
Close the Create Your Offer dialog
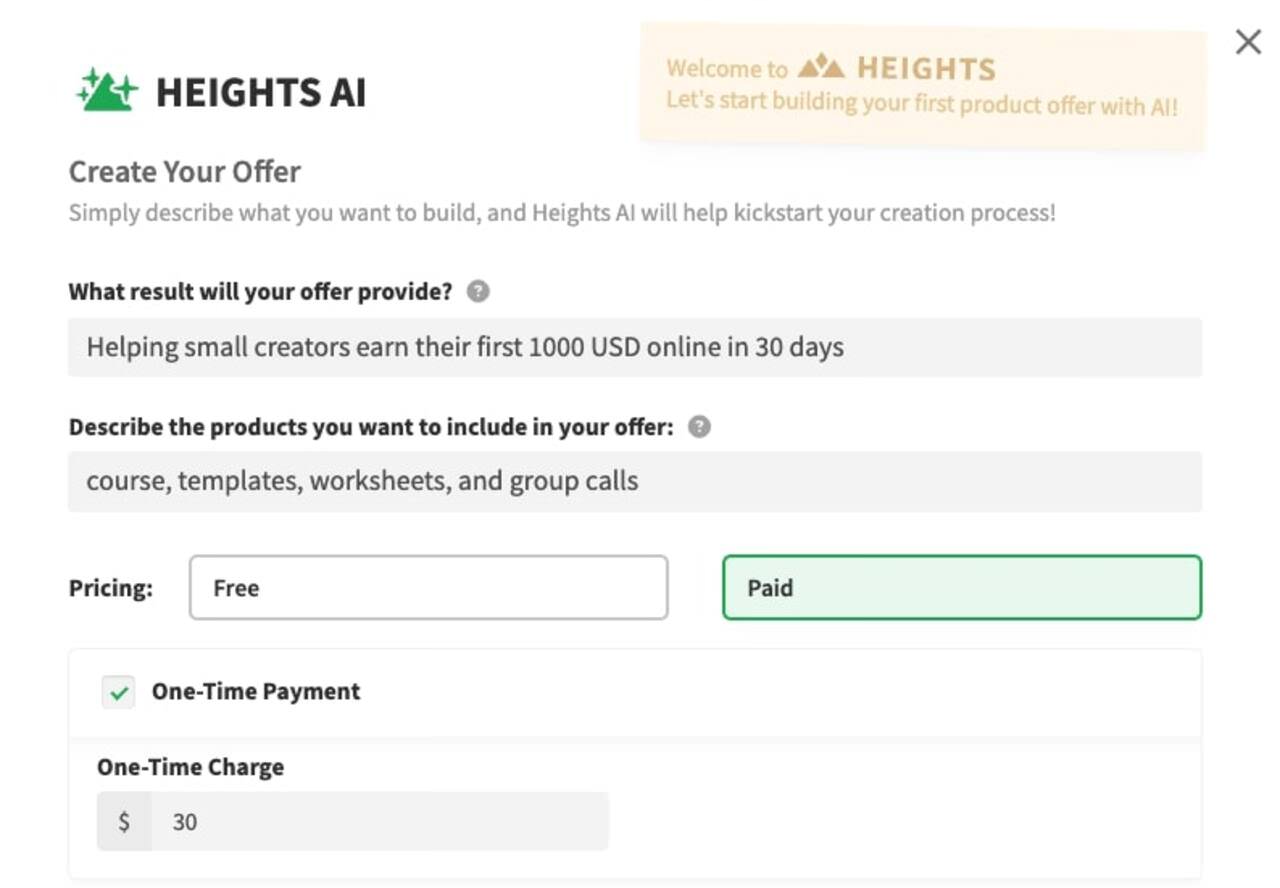pyautogui.click(x=1248, y=42)
